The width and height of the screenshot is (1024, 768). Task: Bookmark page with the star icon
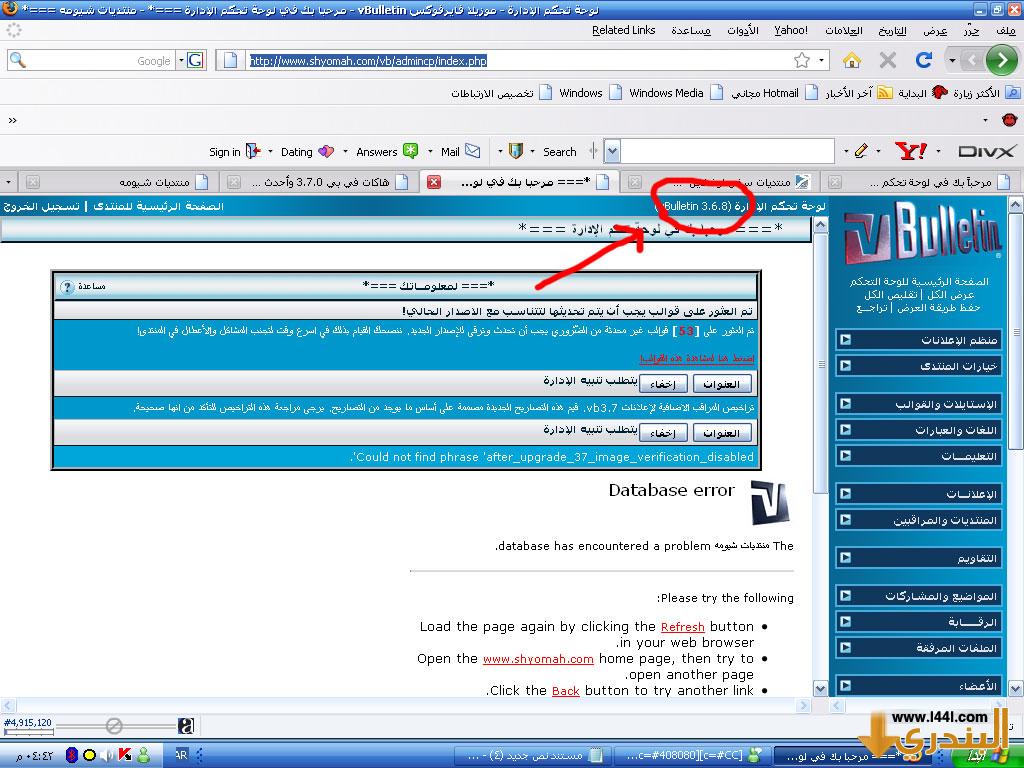[x=802, y=61]
